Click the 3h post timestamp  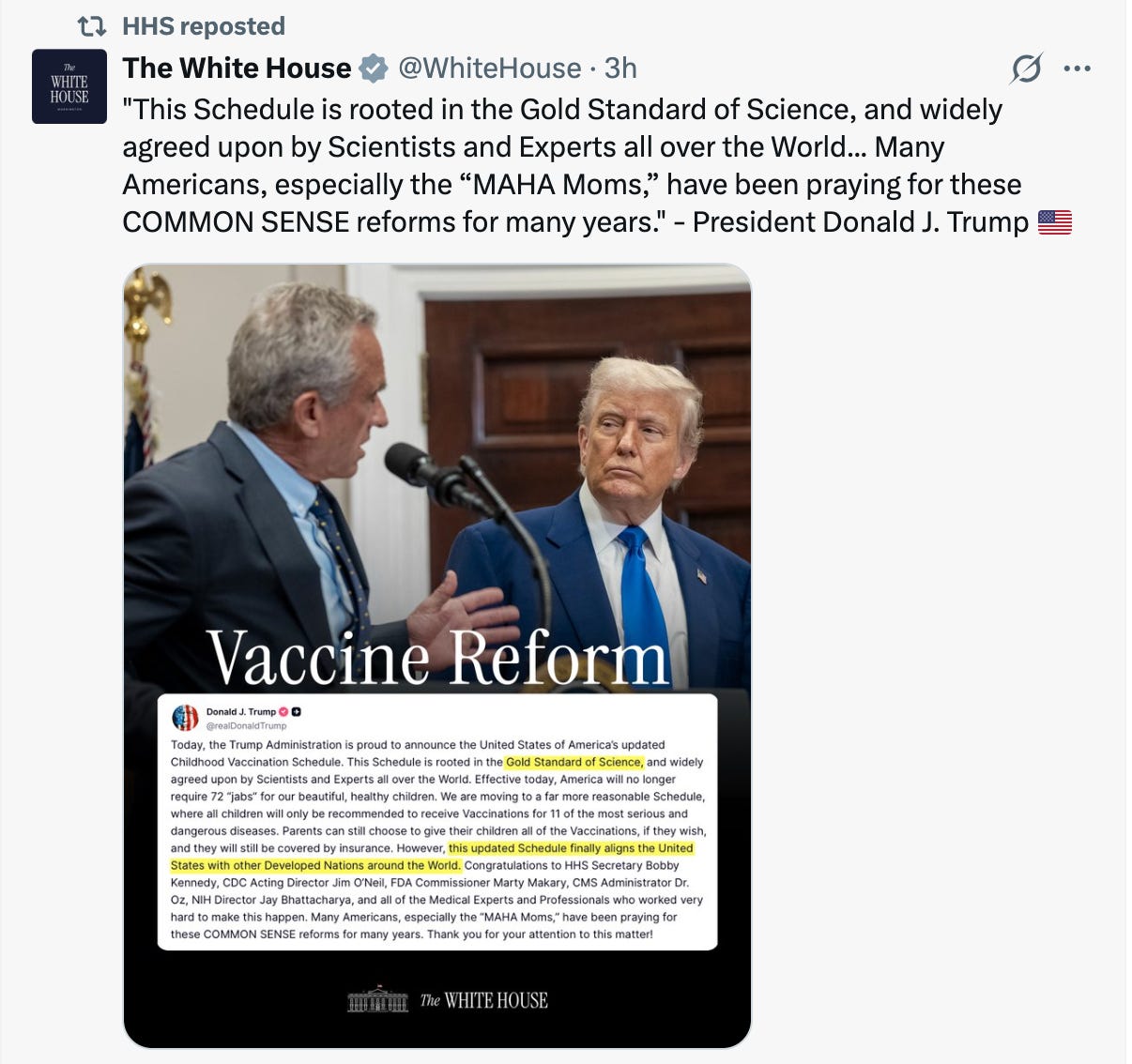[620, 68]
